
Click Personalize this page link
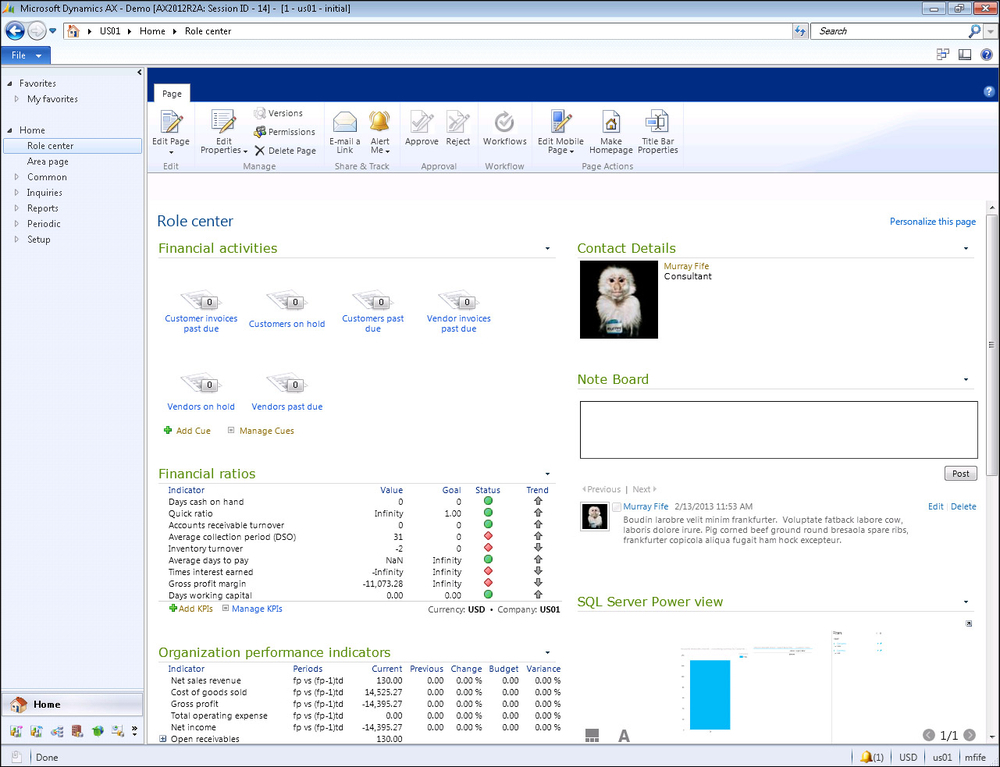932,222
